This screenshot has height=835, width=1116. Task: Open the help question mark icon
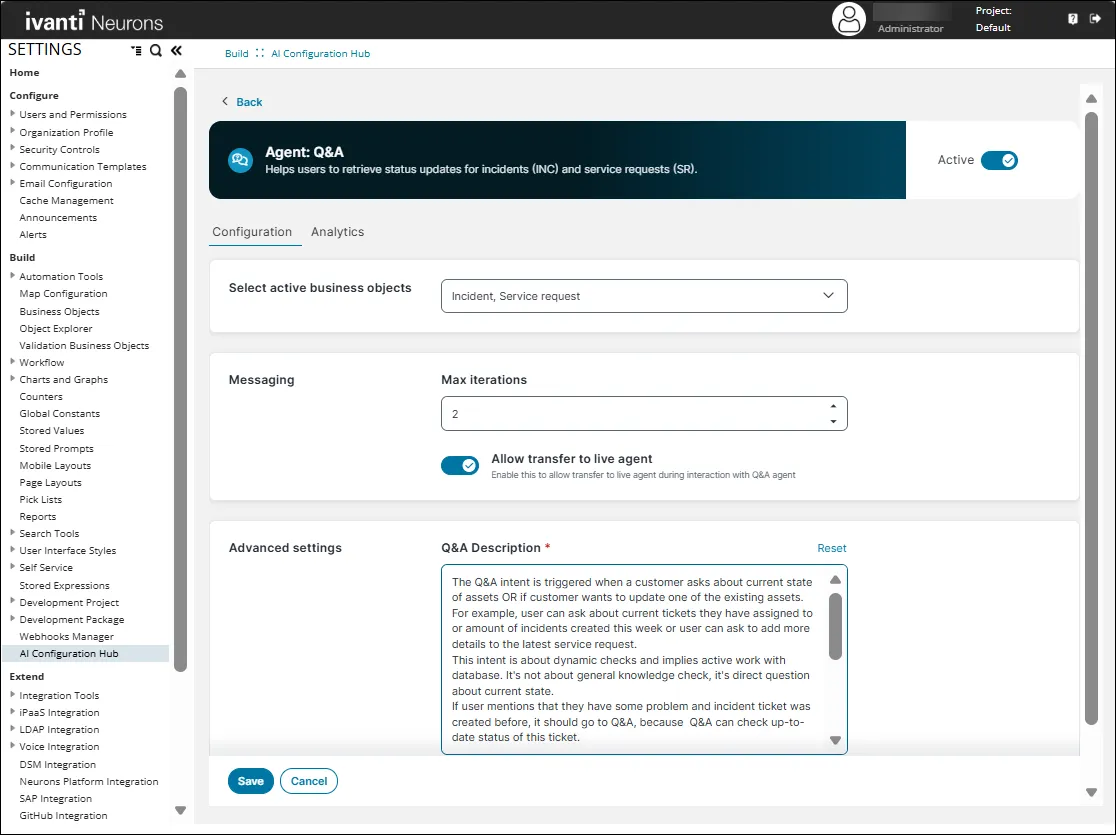click(x=1073, y=19)
